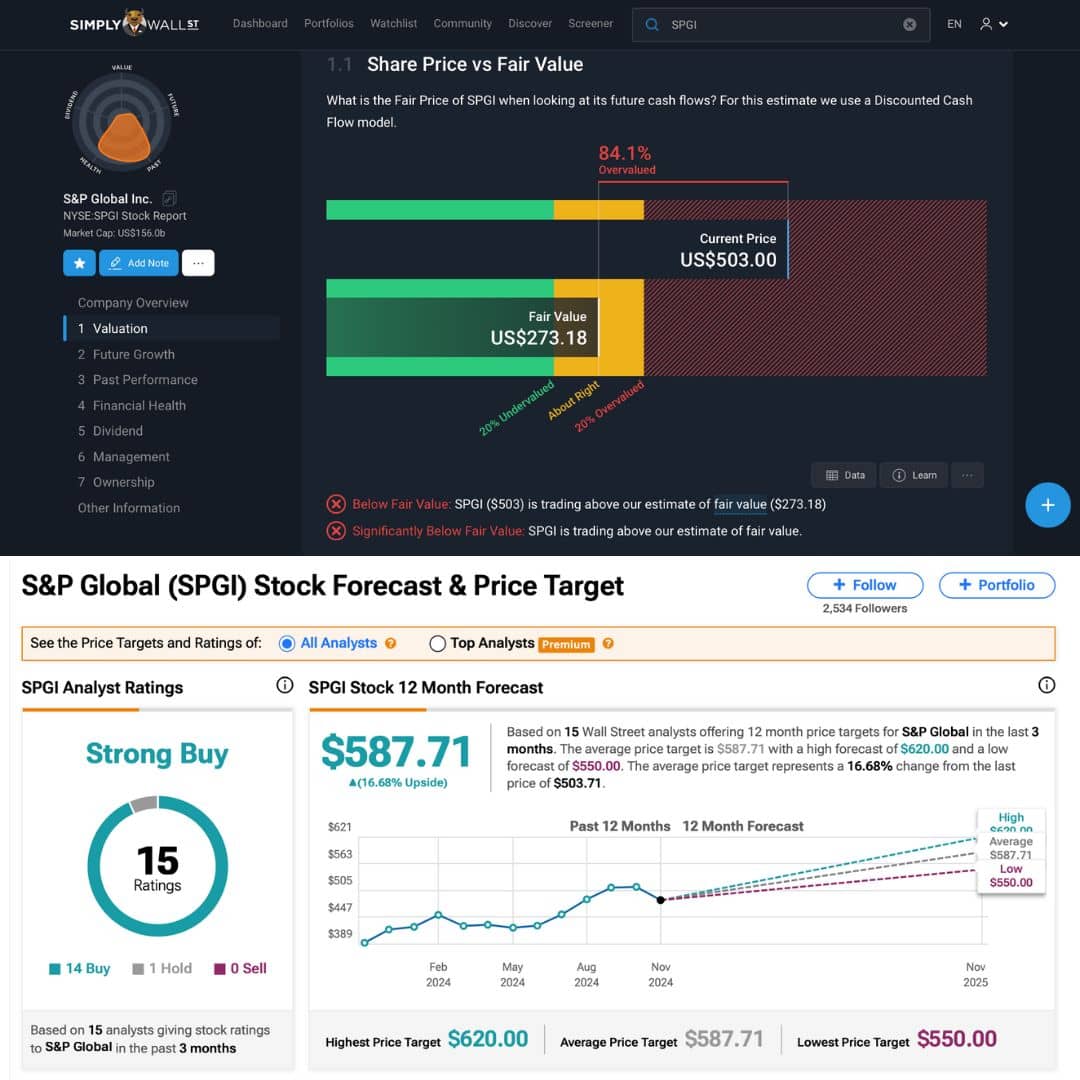The height and width of the screenshot is (1080, 1080).
Task: Click the 0 Sell purple legend swatch
Action: 220,969
